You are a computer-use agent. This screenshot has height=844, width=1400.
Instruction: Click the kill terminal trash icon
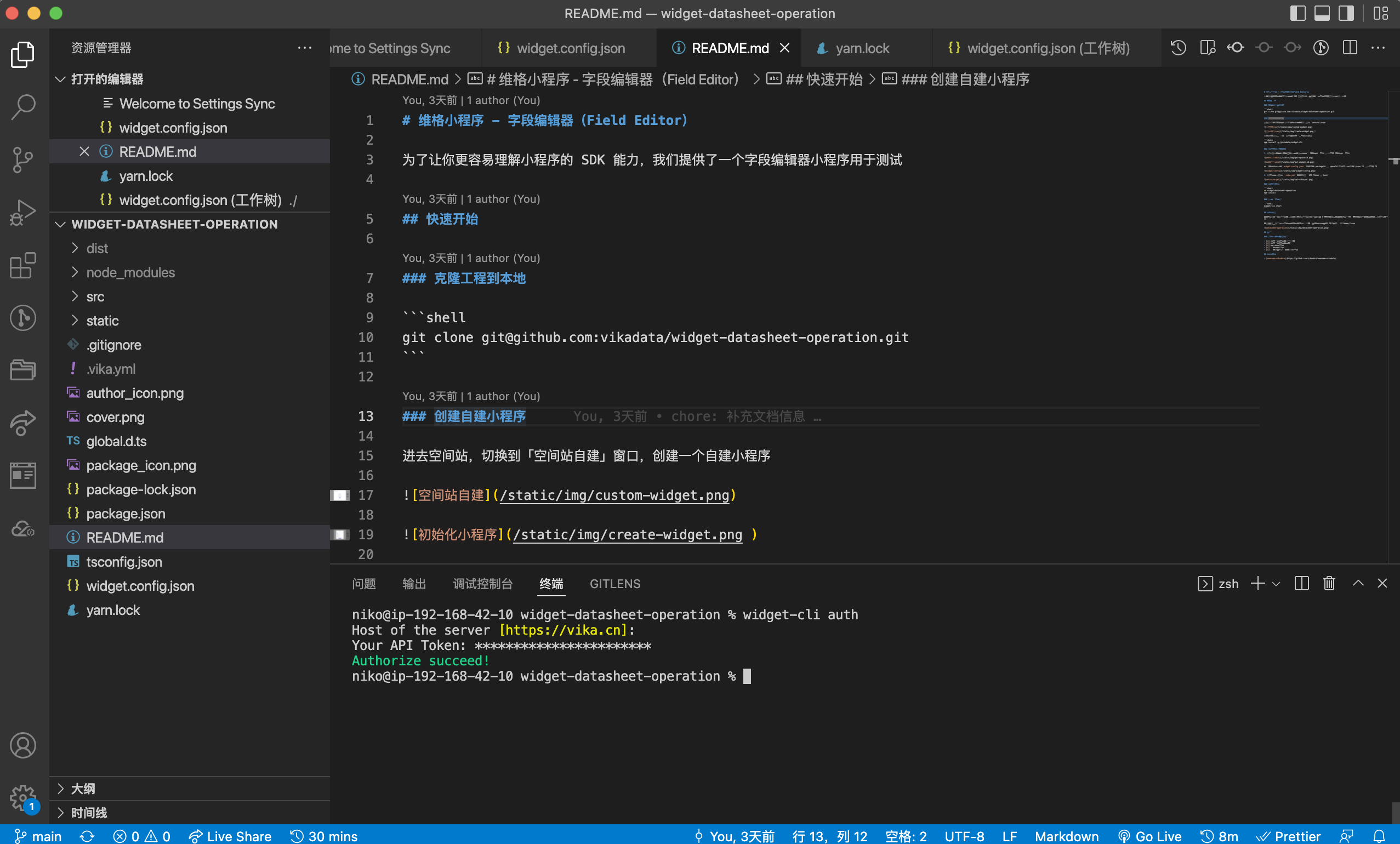pyautogui.click(x=1329, y=583)
